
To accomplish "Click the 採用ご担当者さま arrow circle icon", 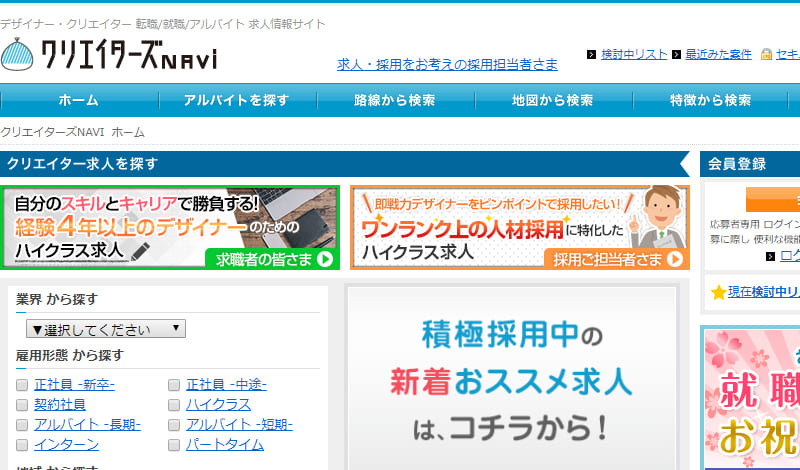I will click(x=674, y=259).
